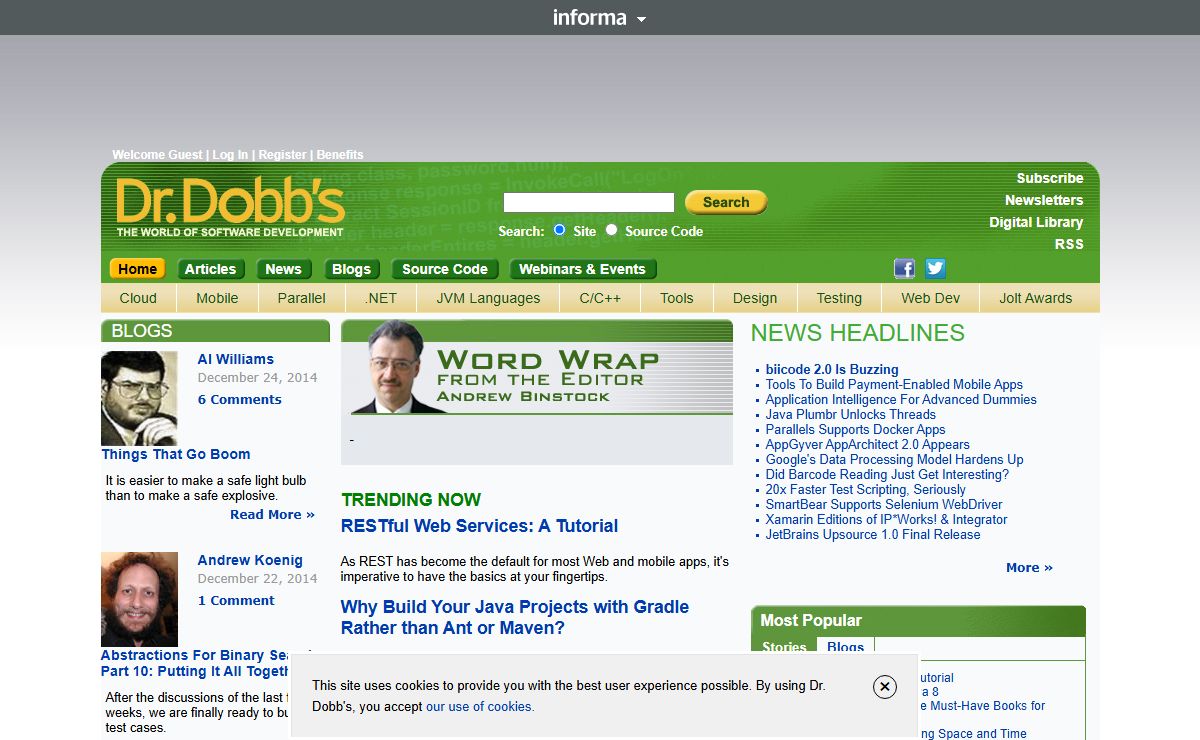Open Al Williams' author photo
The width and height of the screenshot is (1200, 740).
coord(139,398)
